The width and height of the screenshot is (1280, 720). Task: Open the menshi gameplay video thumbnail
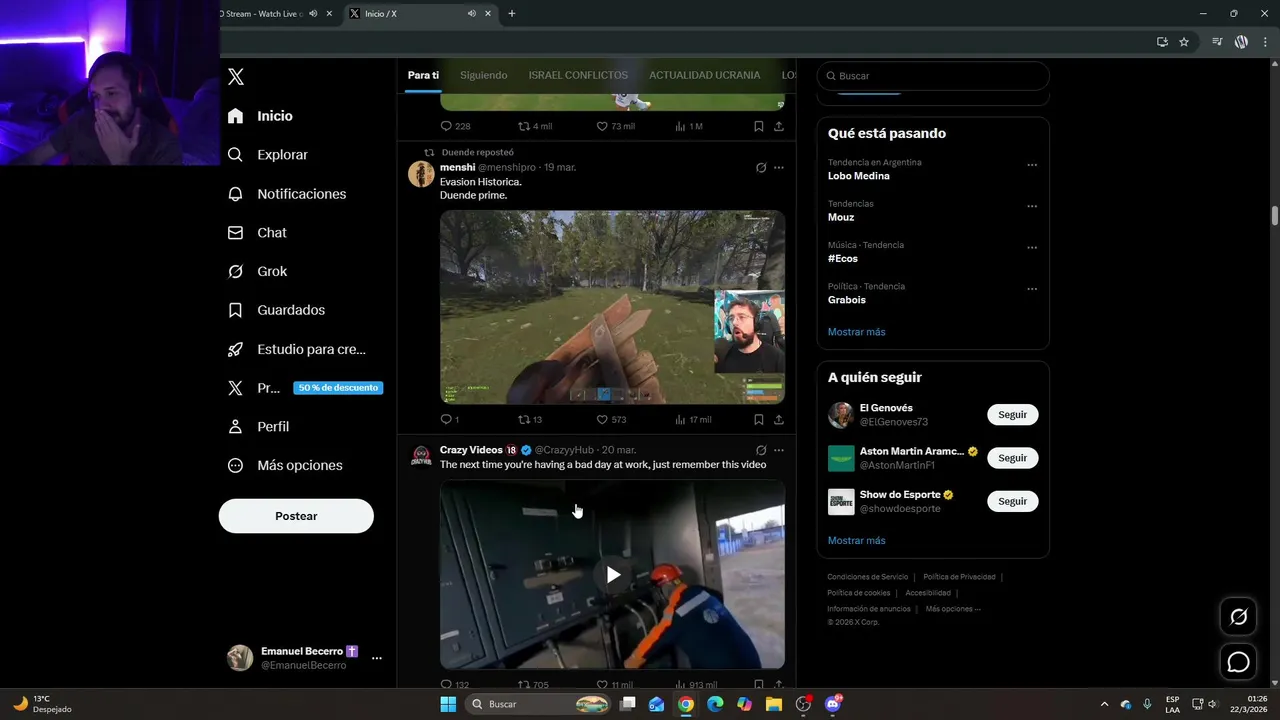coord(612,307)
